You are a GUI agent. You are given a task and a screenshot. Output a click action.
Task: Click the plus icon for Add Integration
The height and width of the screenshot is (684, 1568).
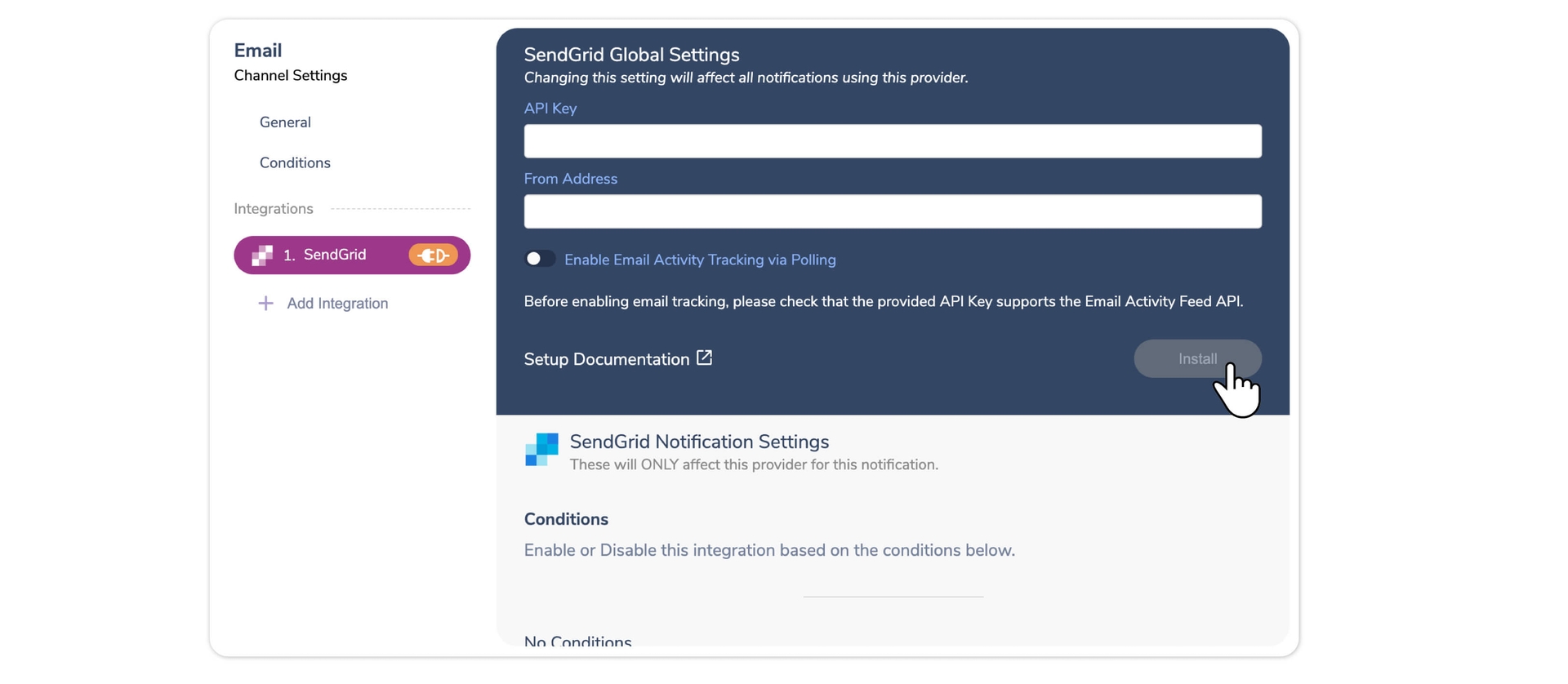[x=265, y=304]
